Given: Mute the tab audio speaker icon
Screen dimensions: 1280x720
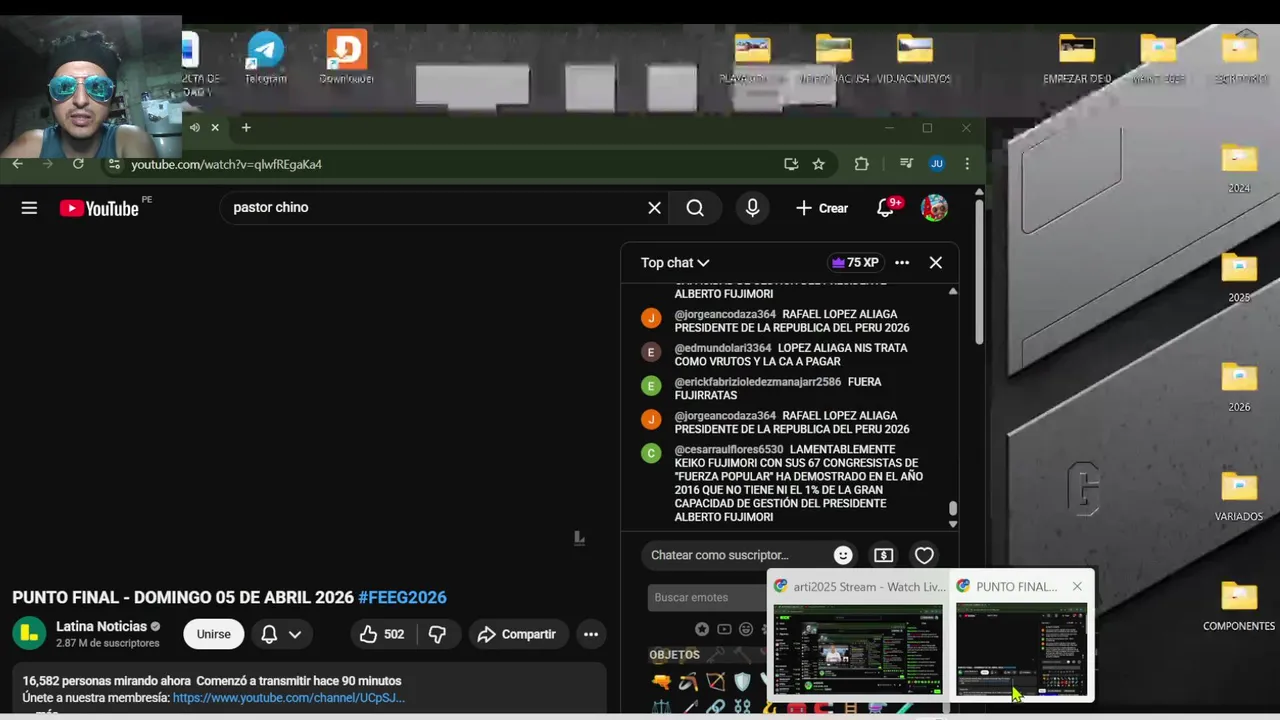Looking at the screenshot, I should point(195,128).
